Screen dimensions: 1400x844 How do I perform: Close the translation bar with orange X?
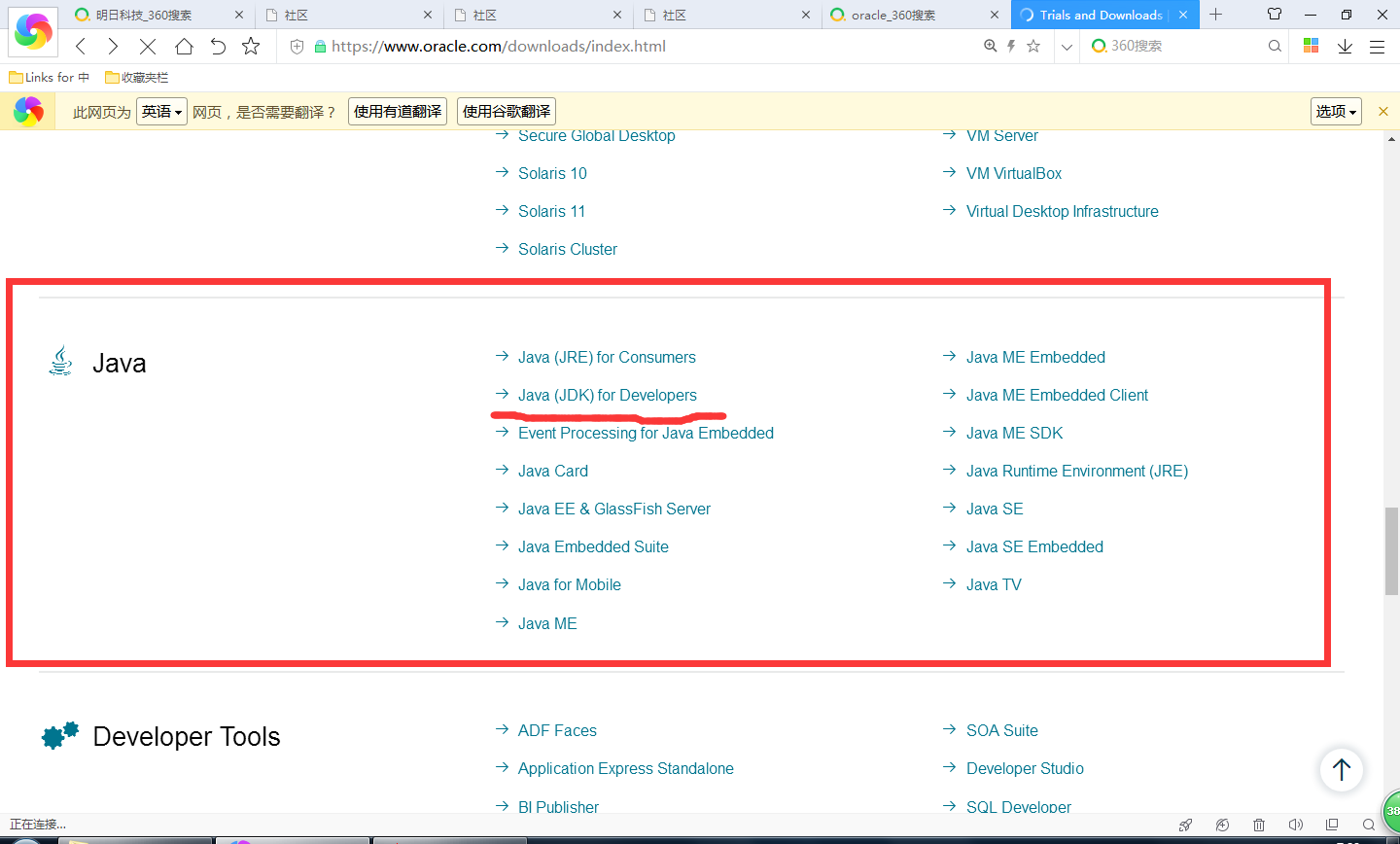(x=1383, y=112)
